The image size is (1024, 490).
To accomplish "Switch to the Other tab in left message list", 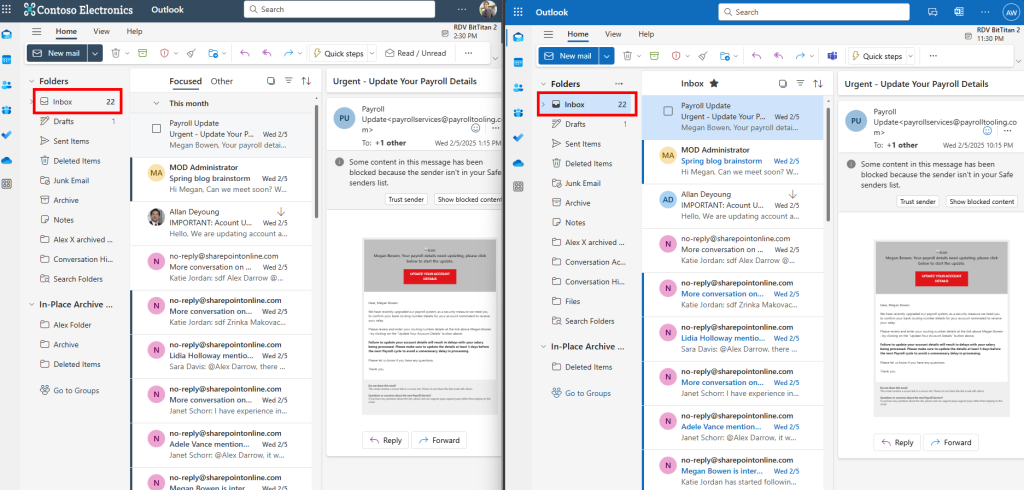I will coord(221,81).
